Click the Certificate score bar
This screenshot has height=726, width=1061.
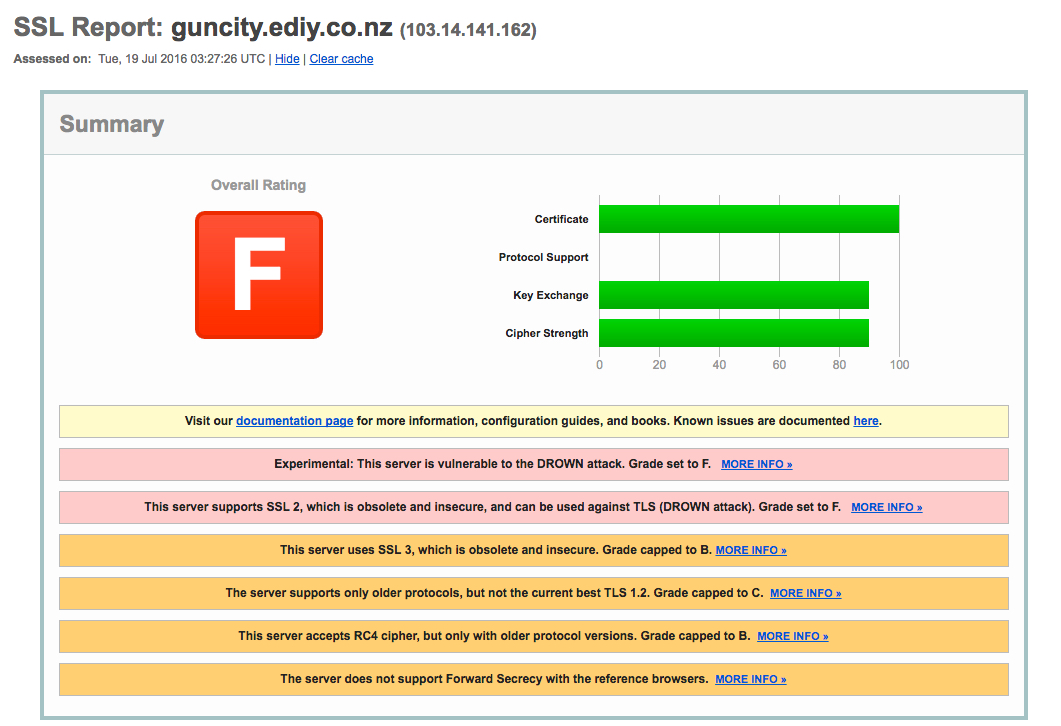tap(749, 219)
